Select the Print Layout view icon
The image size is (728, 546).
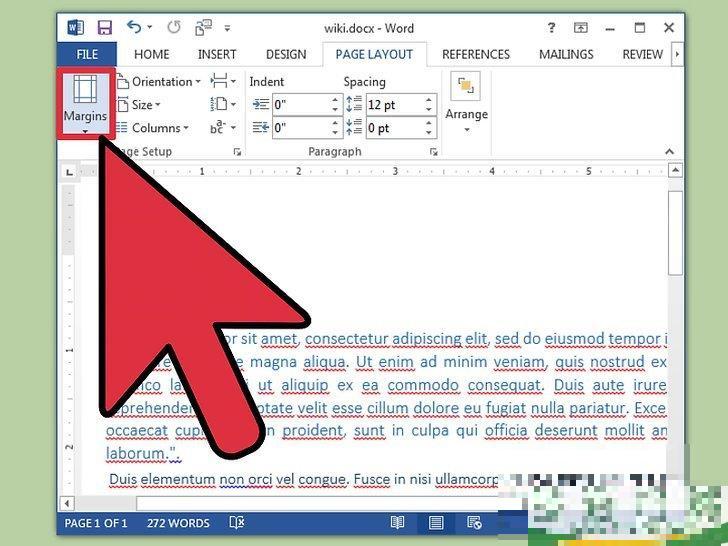pos(436,523)
